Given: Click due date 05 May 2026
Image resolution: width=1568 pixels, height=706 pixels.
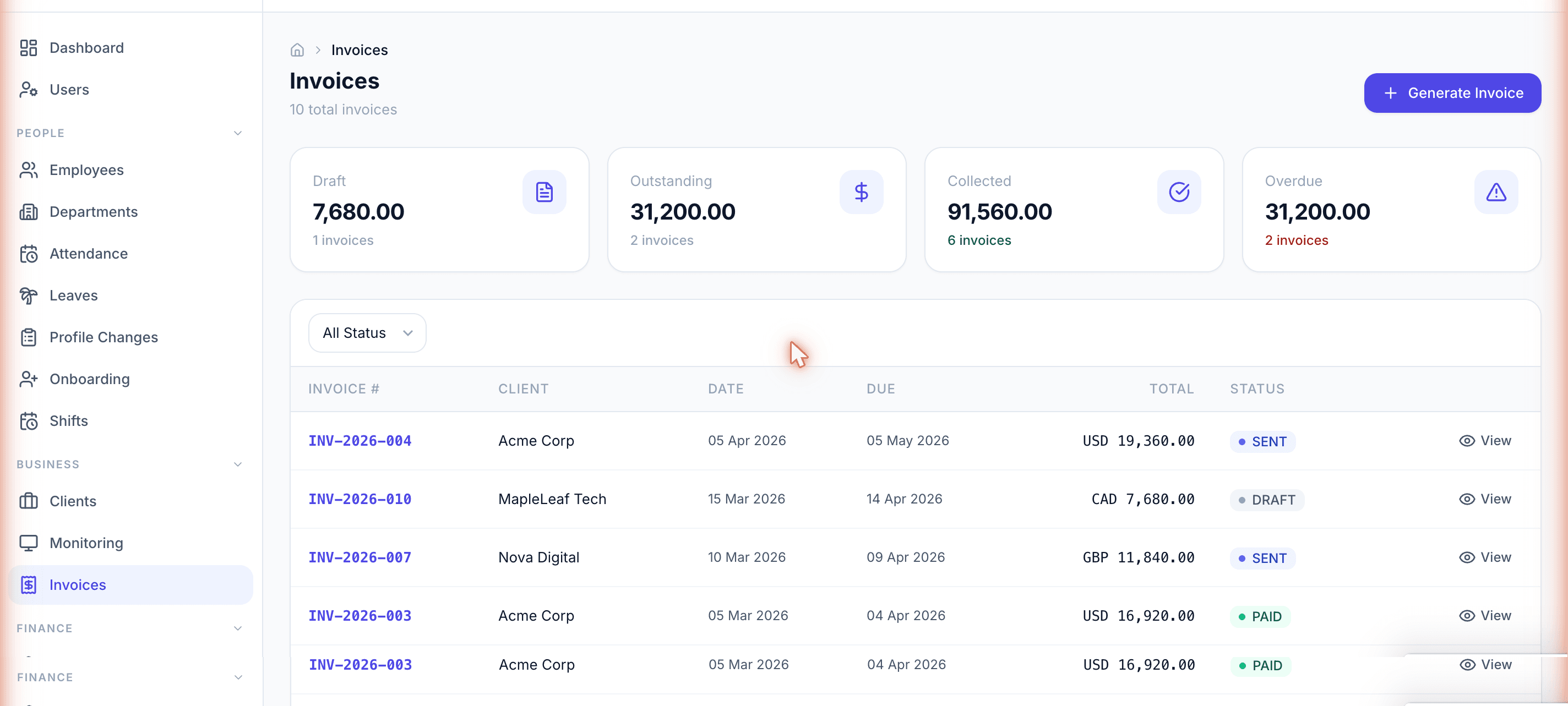Looking at the screenshot, I should tap(907, 441).
